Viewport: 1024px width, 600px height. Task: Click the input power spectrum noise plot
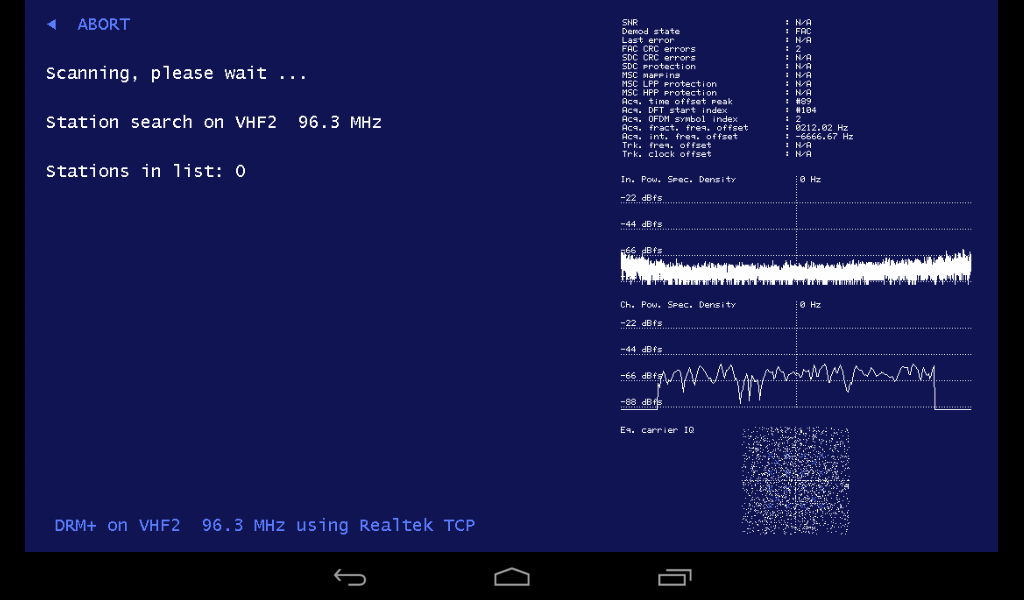coord(796,268)
